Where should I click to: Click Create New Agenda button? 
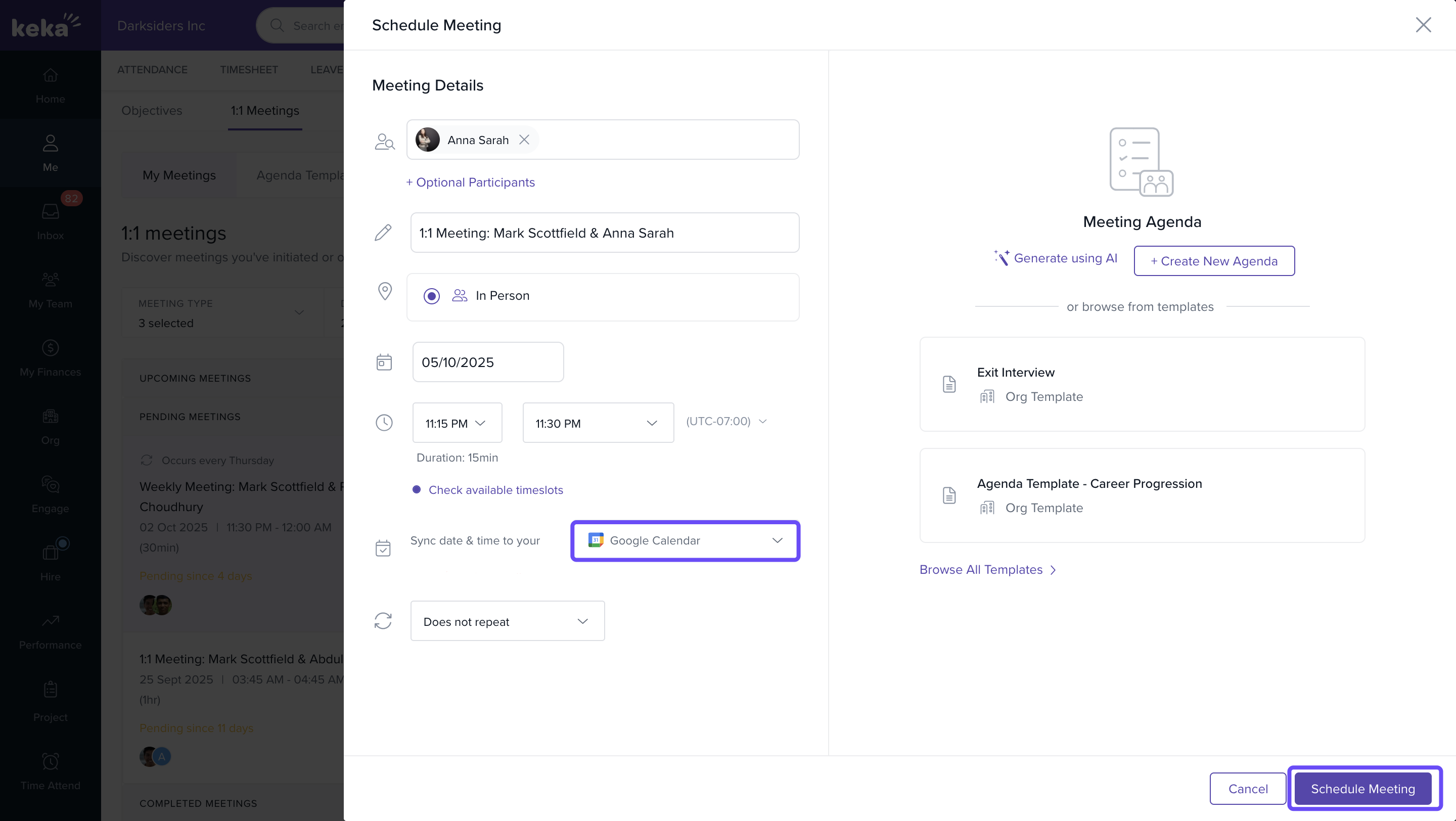pyautogui.click(x=1213, y=261)
